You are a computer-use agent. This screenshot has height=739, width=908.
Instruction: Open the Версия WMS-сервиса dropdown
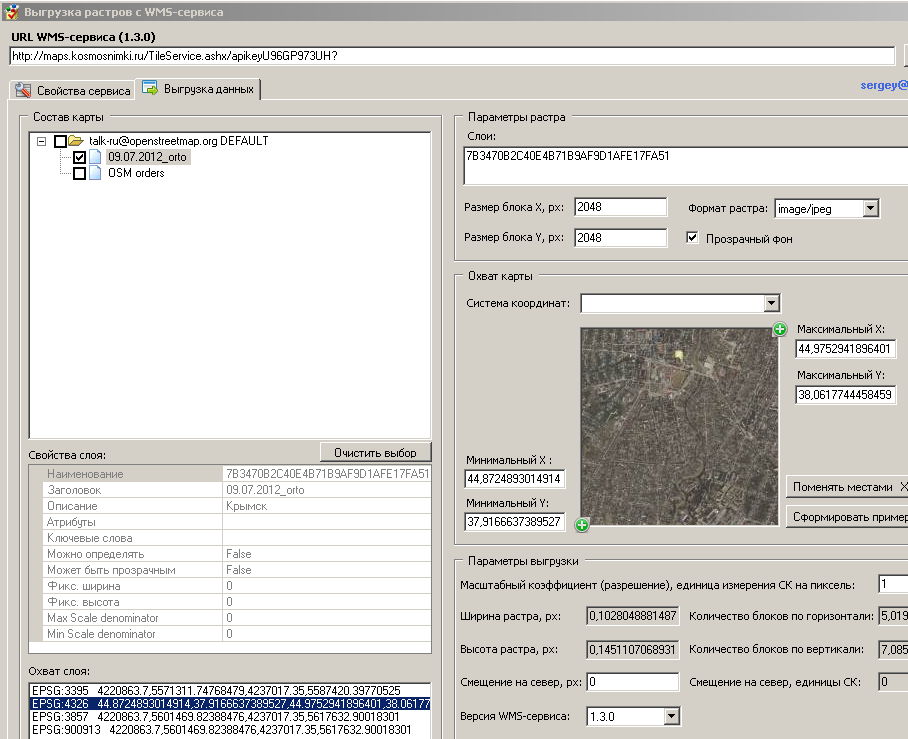[x=671, y=716]
